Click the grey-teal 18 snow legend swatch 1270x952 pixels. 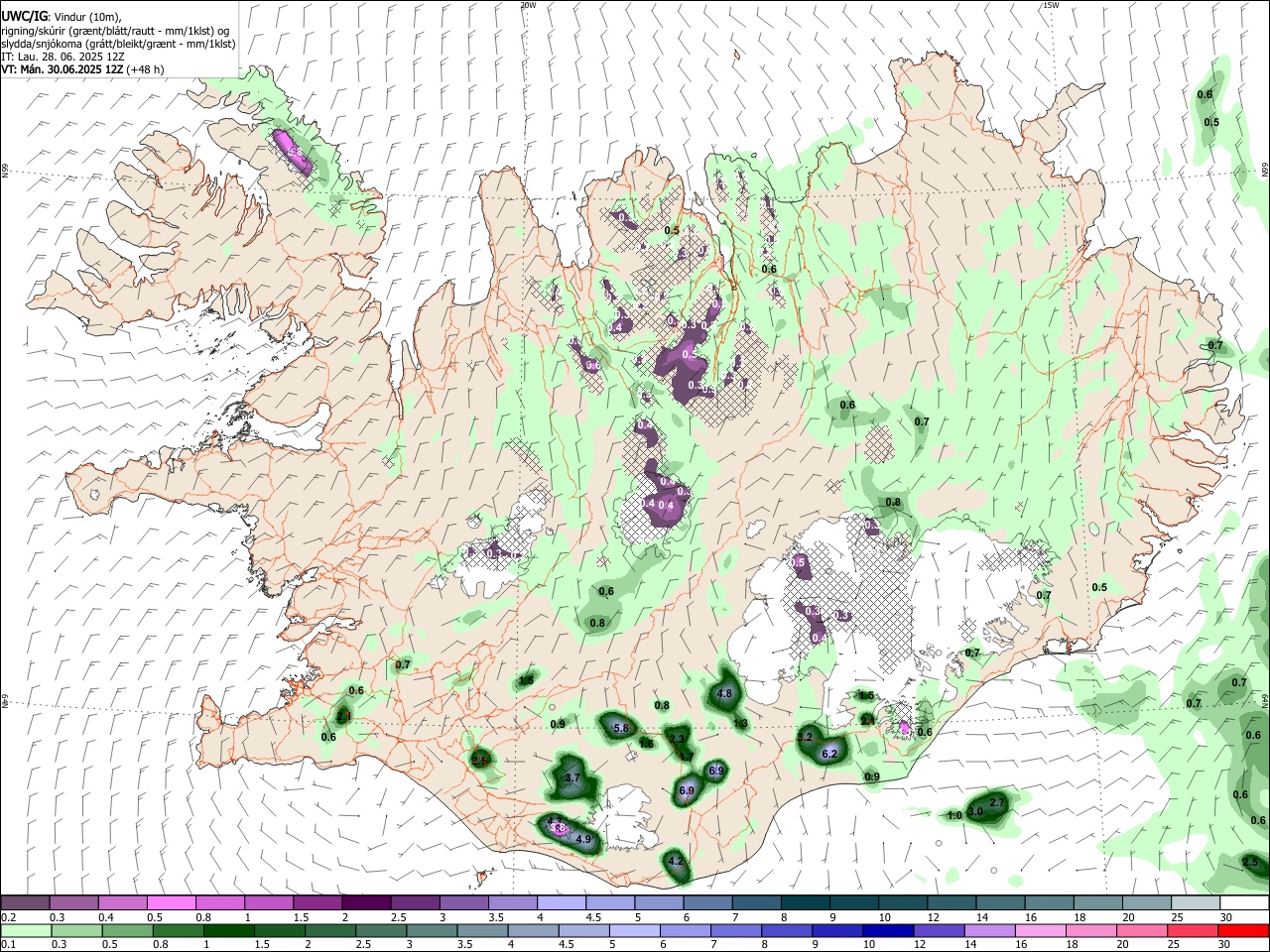[x=1099, y=902]
